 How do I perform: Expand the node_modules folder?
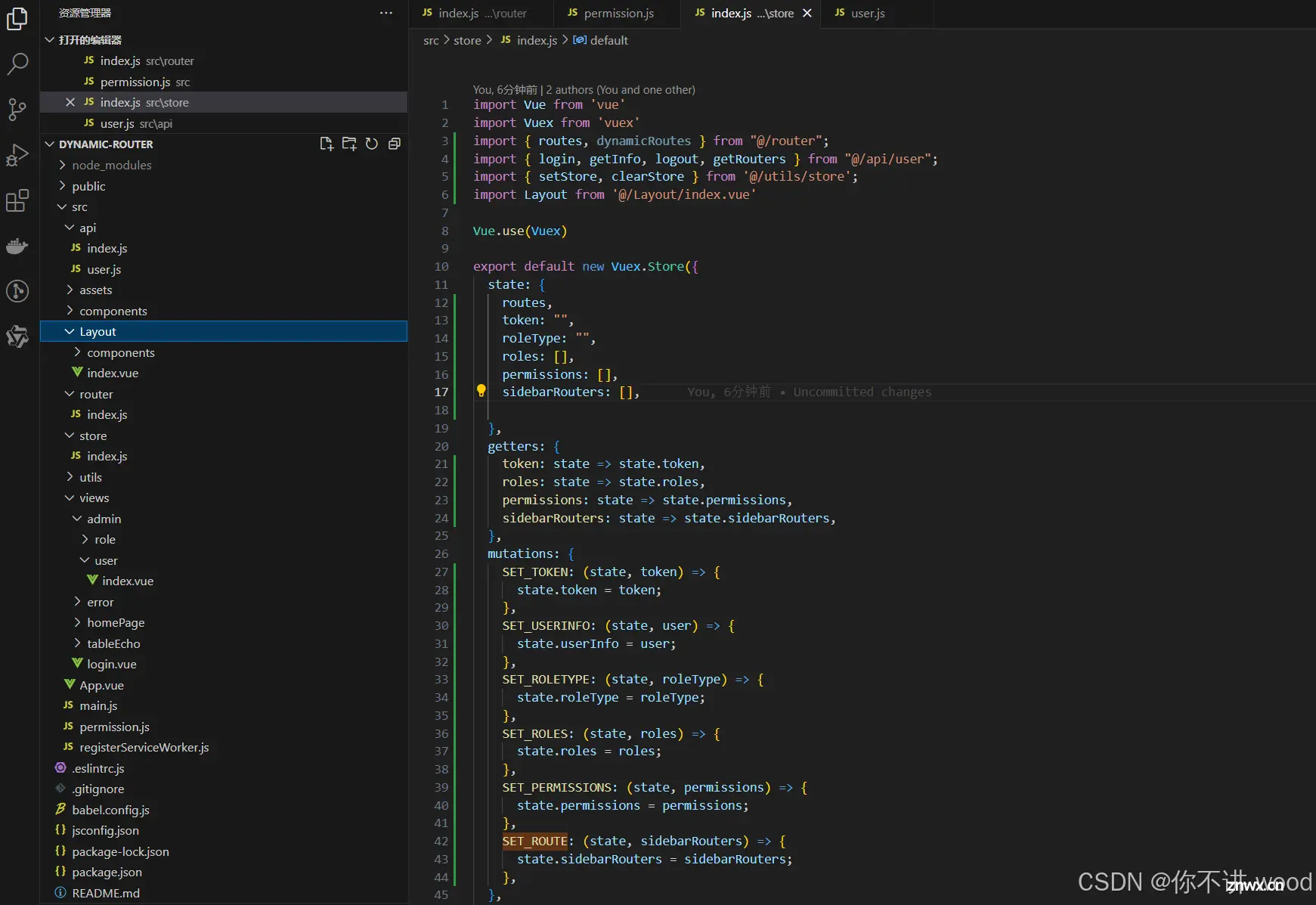pyautogui.click(x=224, y=165)
